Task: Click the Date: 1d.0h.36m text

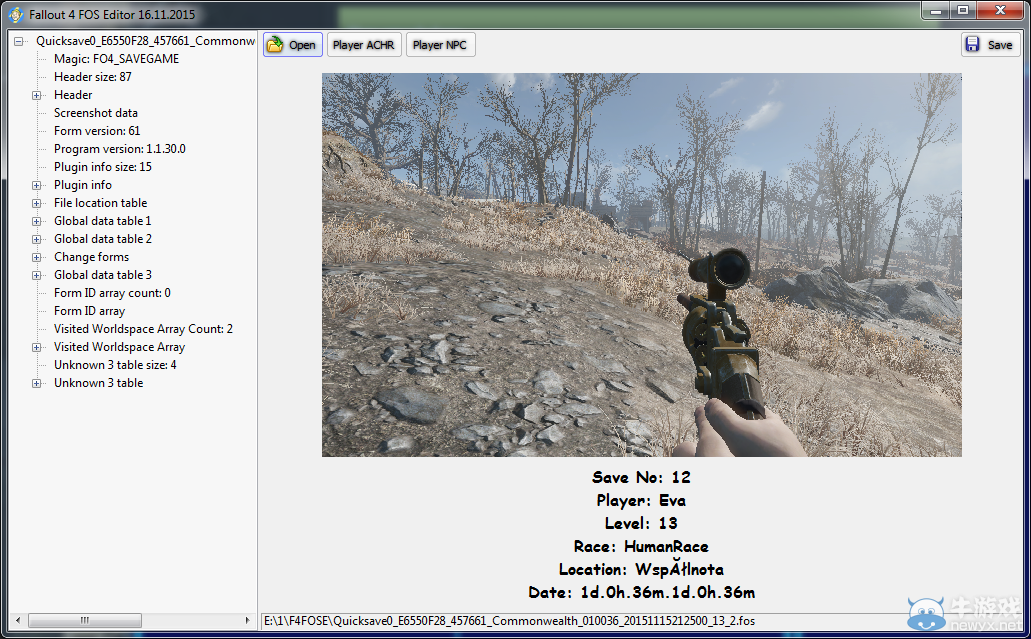Action: point(641,592)
